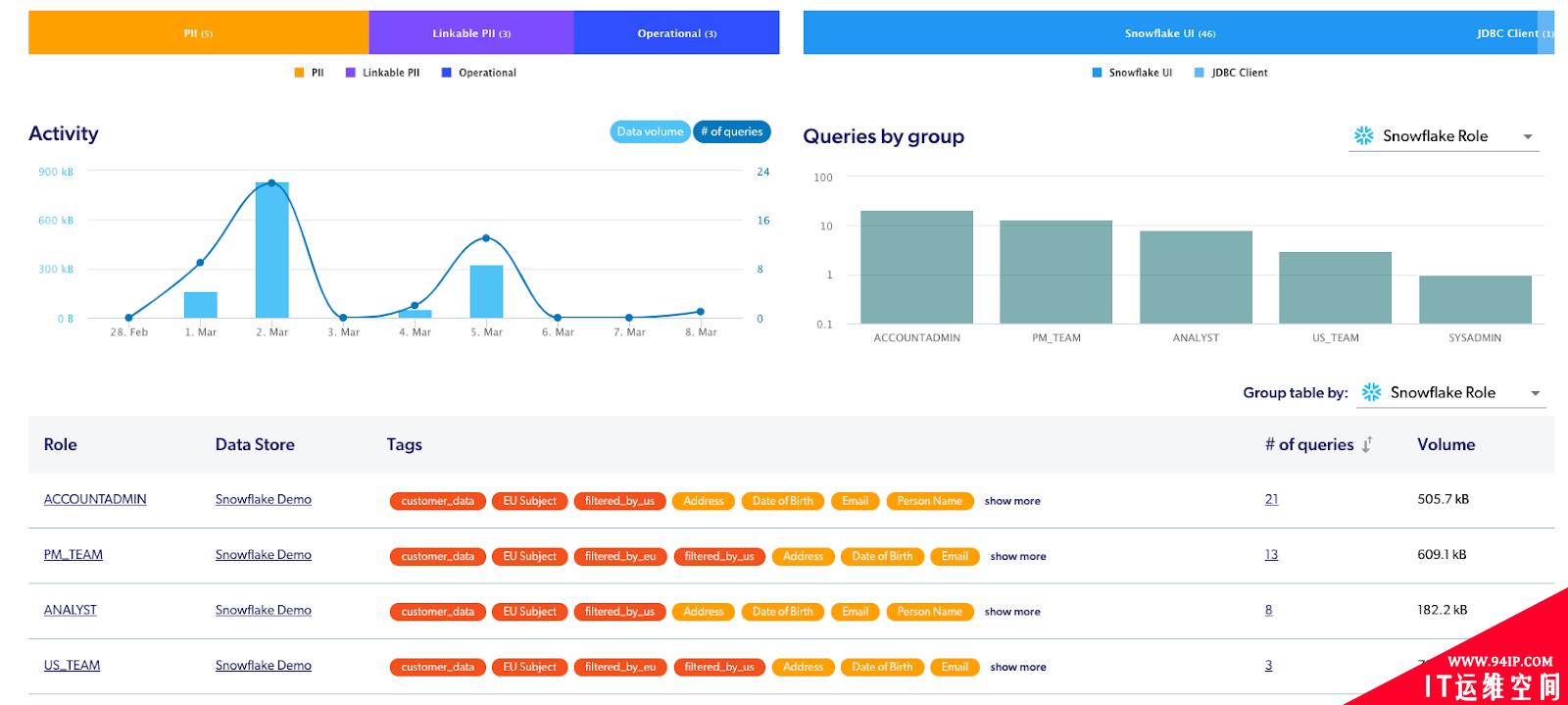Click Person Name tag in ANALYST row
1568x705 pixels.
(929, 612)
